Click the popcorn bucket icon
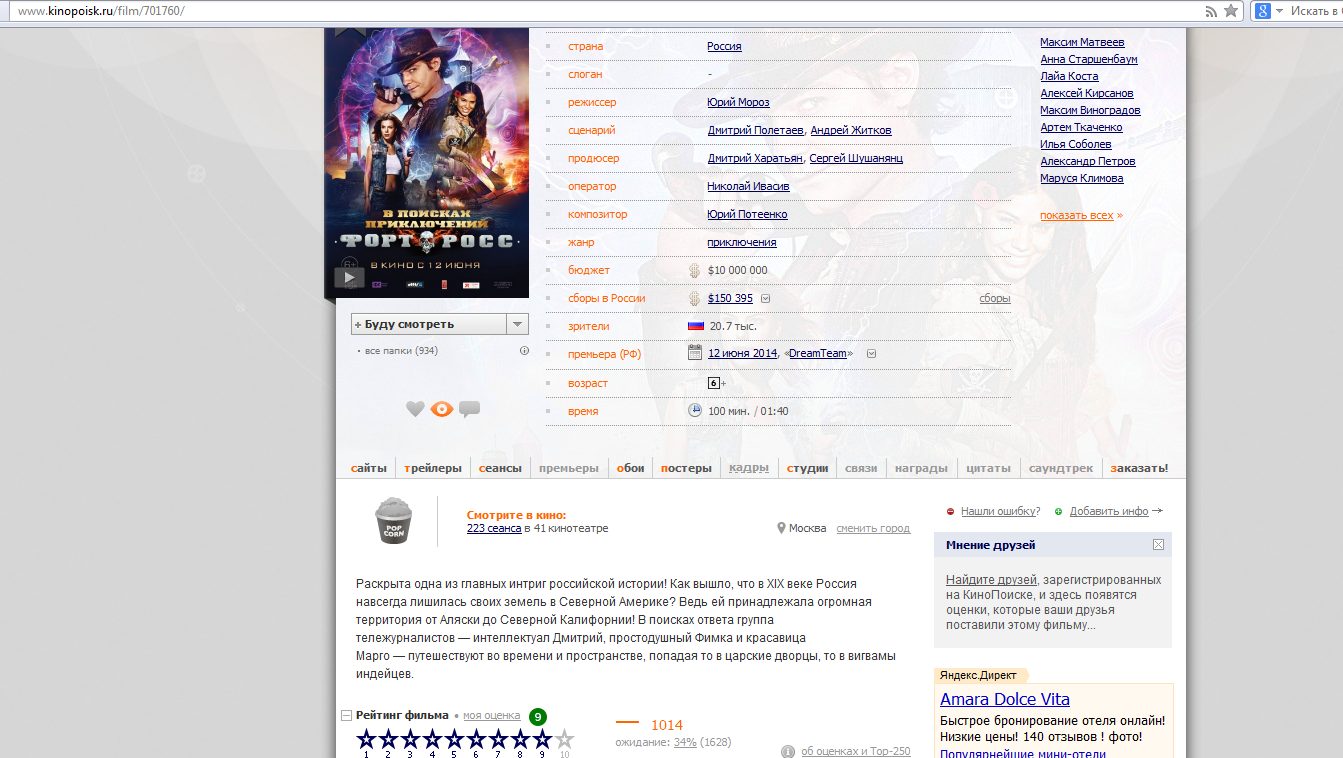The height and width of the screenshot is (758, 1343). click(x=393, y=521)
